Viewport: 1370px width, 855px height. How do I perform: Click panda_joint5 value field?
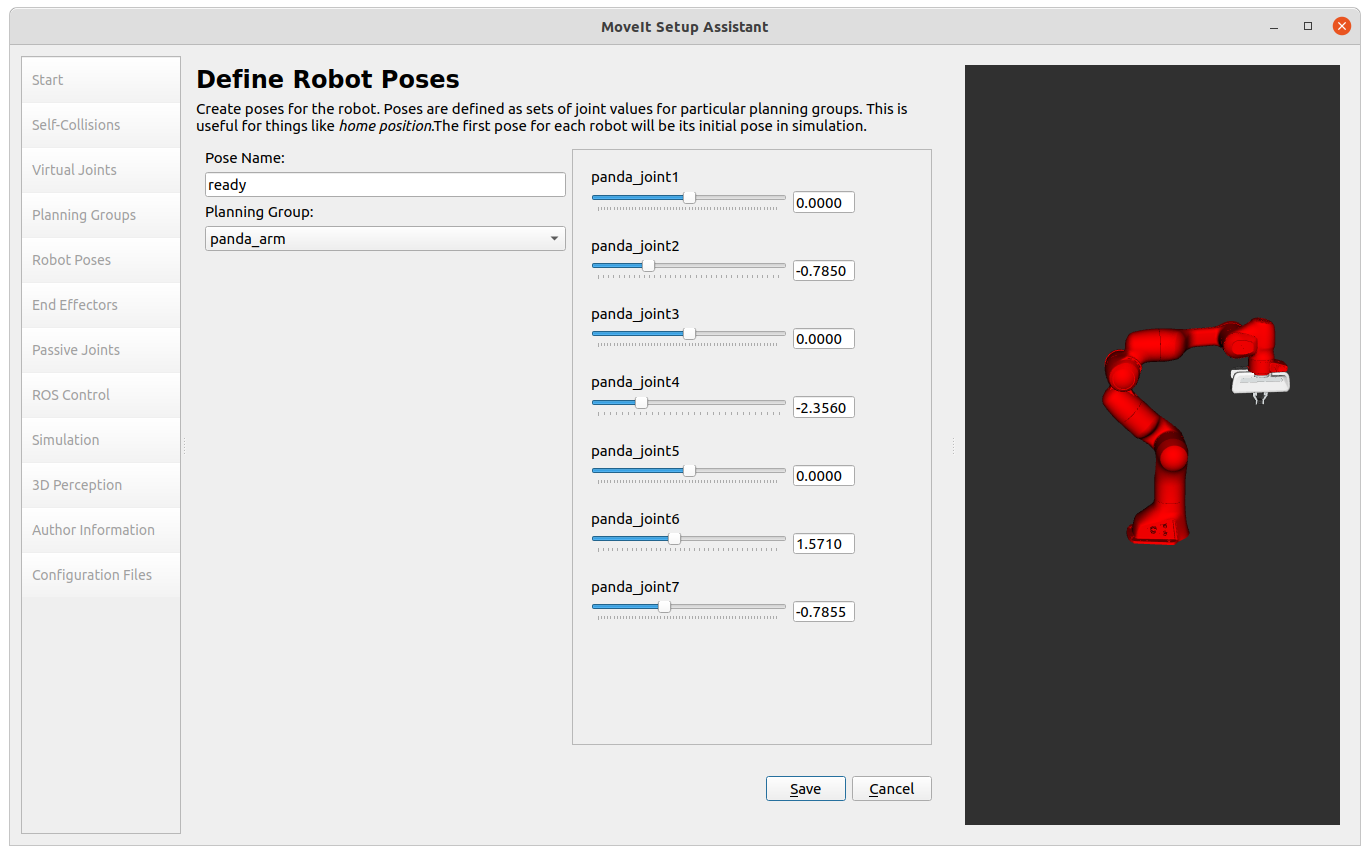click(824, 476)
